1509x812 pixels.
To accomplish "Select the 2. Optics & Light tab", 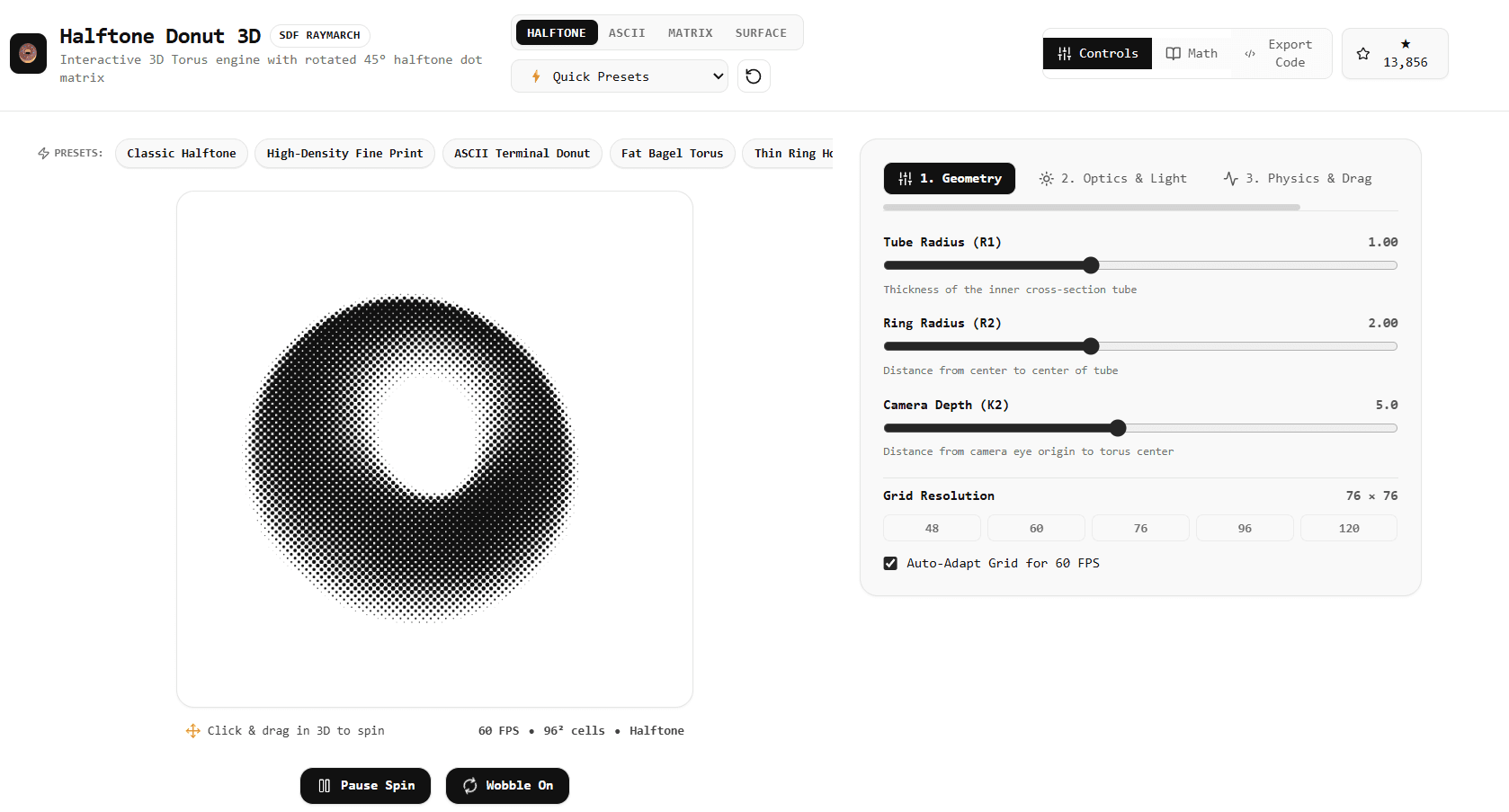I will (1112, 178).
